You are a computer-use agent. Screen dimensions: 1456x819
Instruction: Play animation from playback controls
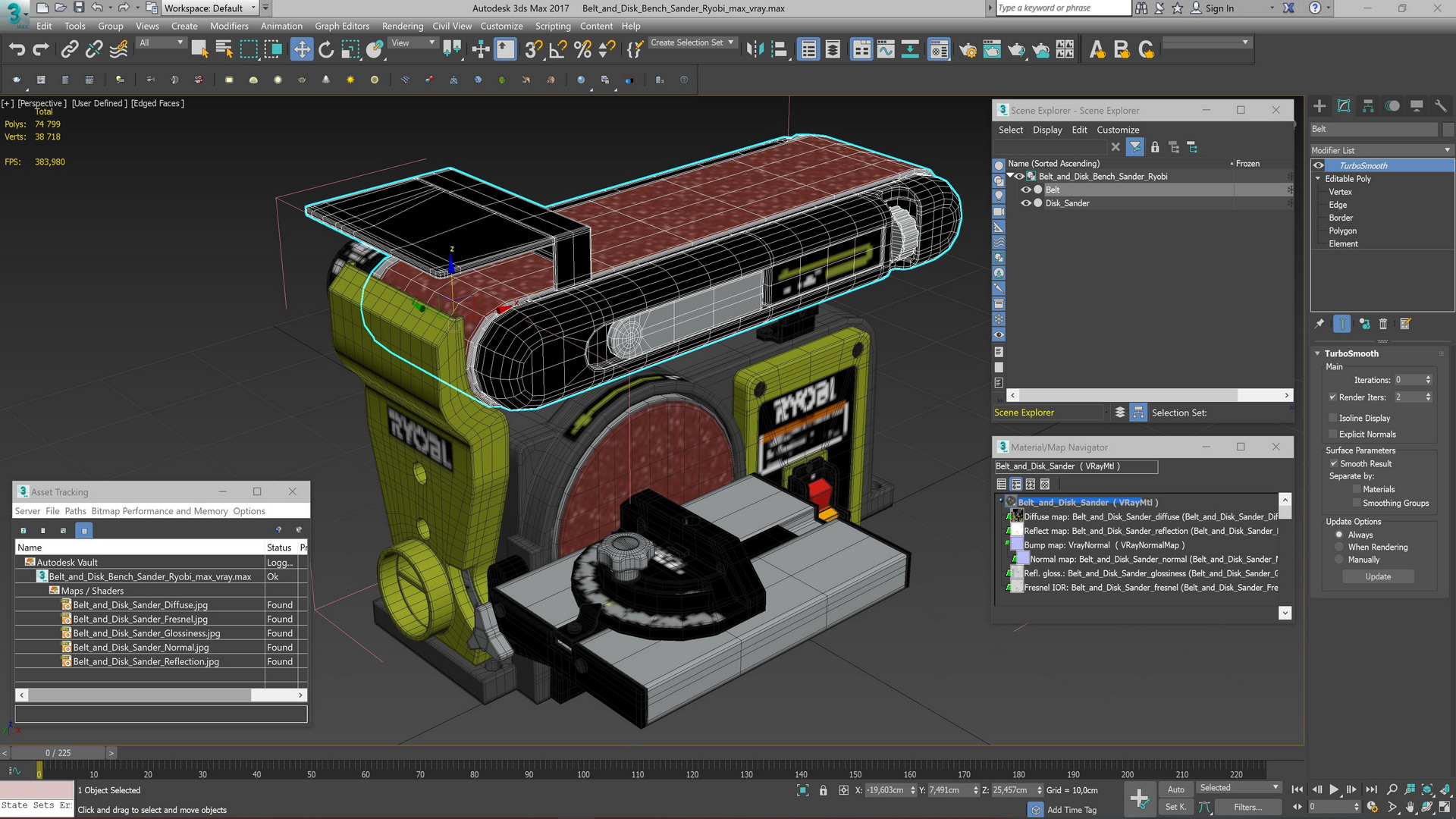1334,789
